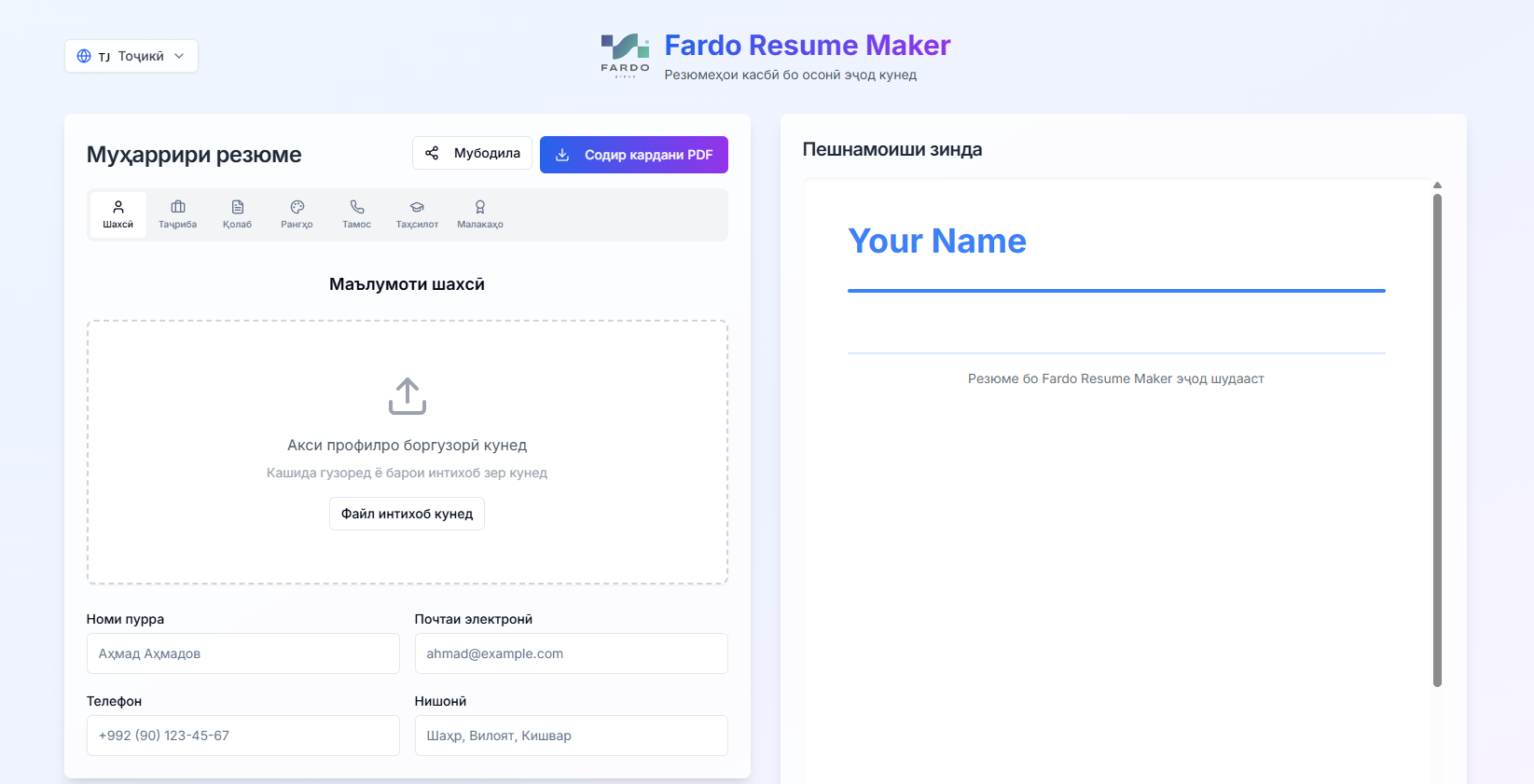Click the Номи пурра input field
This screenshot has width=1534, height=784.
[243, 653]
